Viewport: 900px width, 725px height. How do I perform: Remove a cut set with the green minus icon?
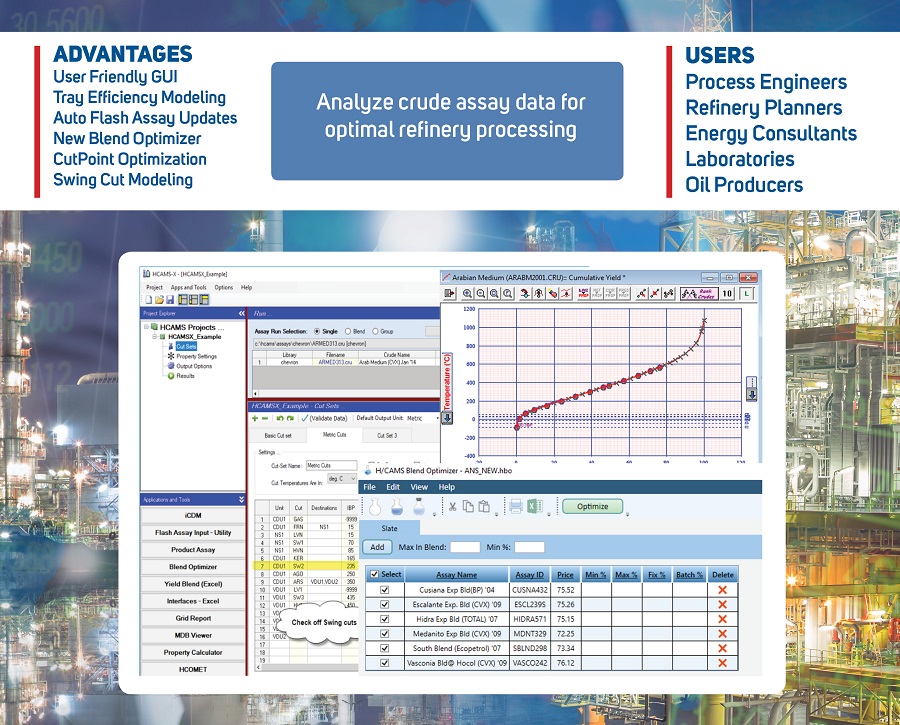pyautogui.click(x=265, y=418)
